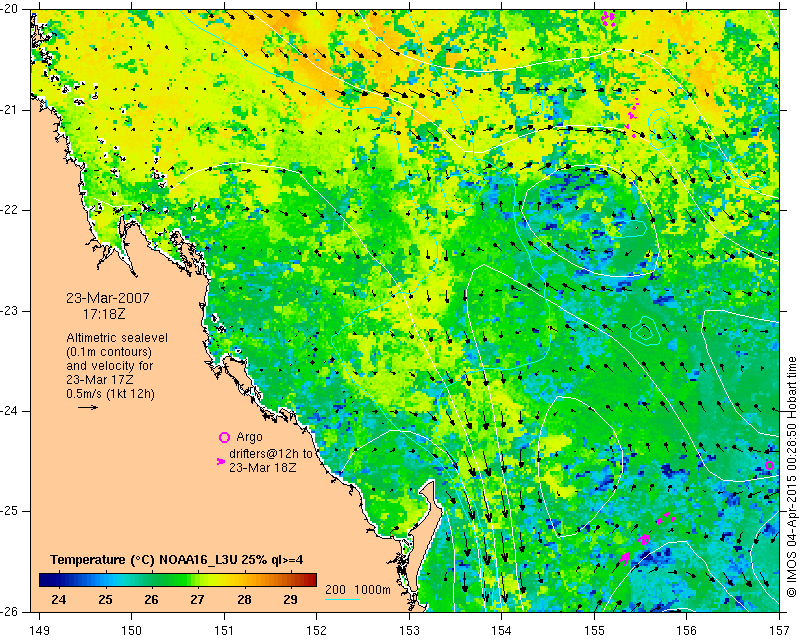Click the magenta Argo circle legend symbol

pos(224,437)
